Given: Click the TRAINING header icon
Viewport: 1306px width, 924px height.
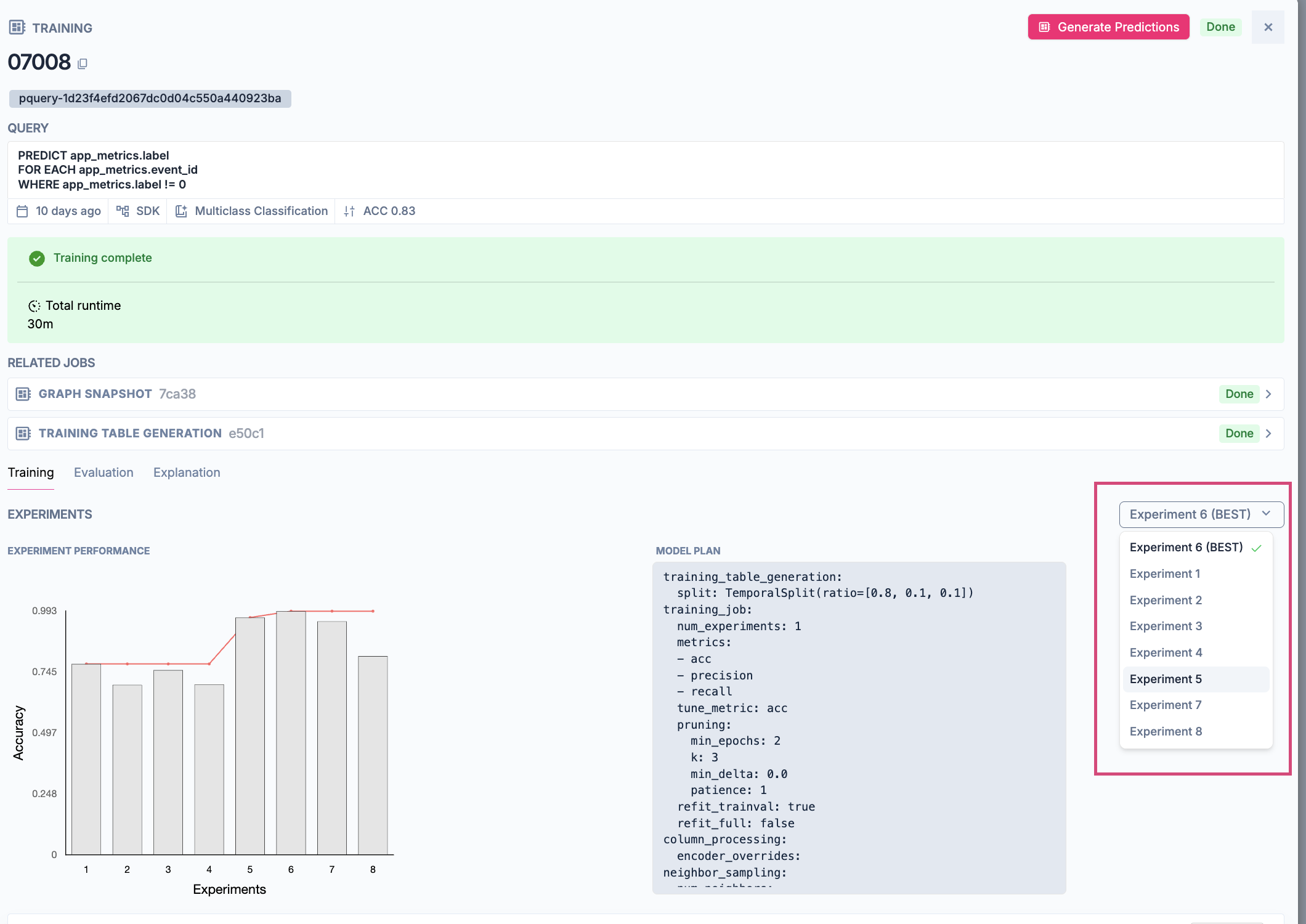Looking at the screenshot, I should 17,28.
